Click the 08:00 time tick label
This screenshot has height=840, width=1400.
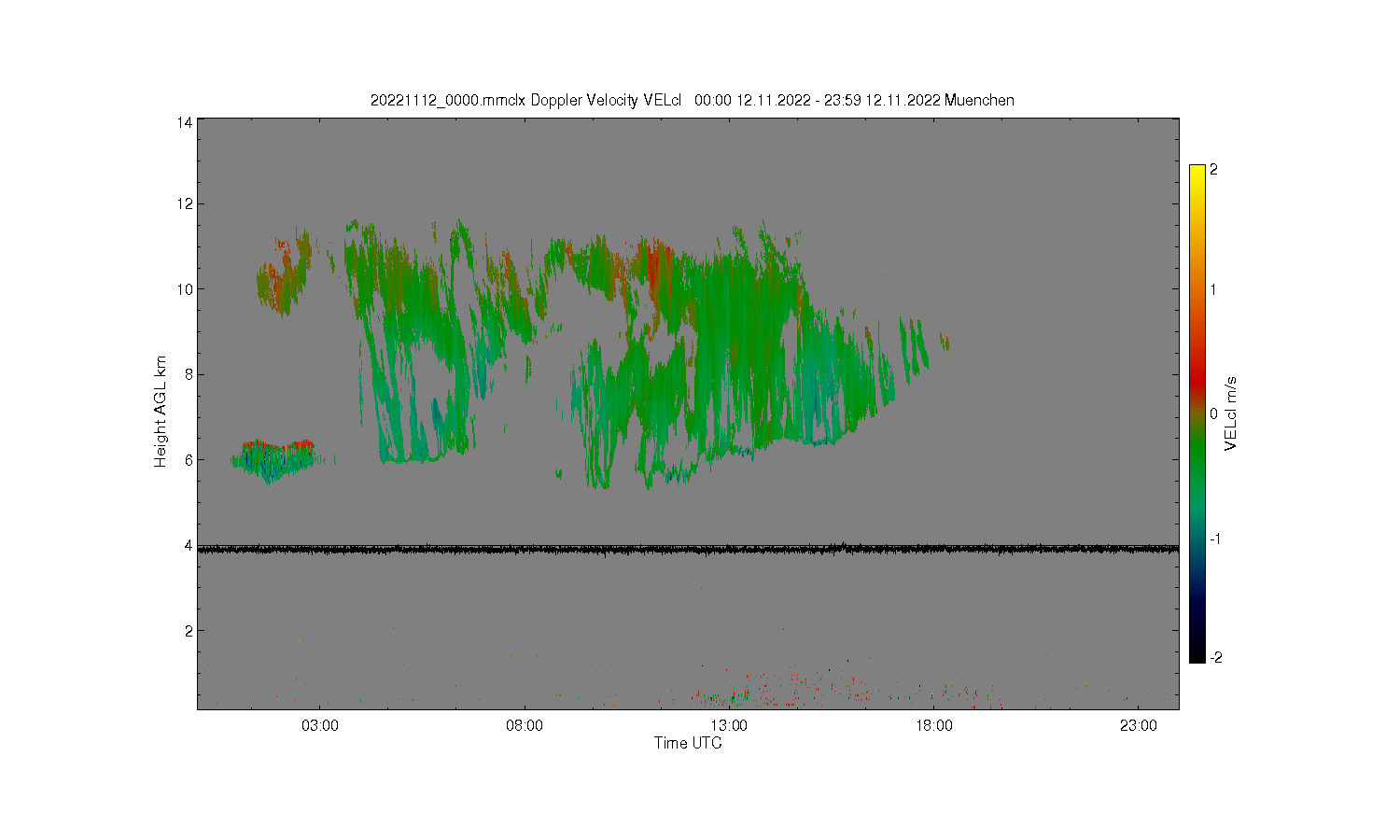pos(525,725)
